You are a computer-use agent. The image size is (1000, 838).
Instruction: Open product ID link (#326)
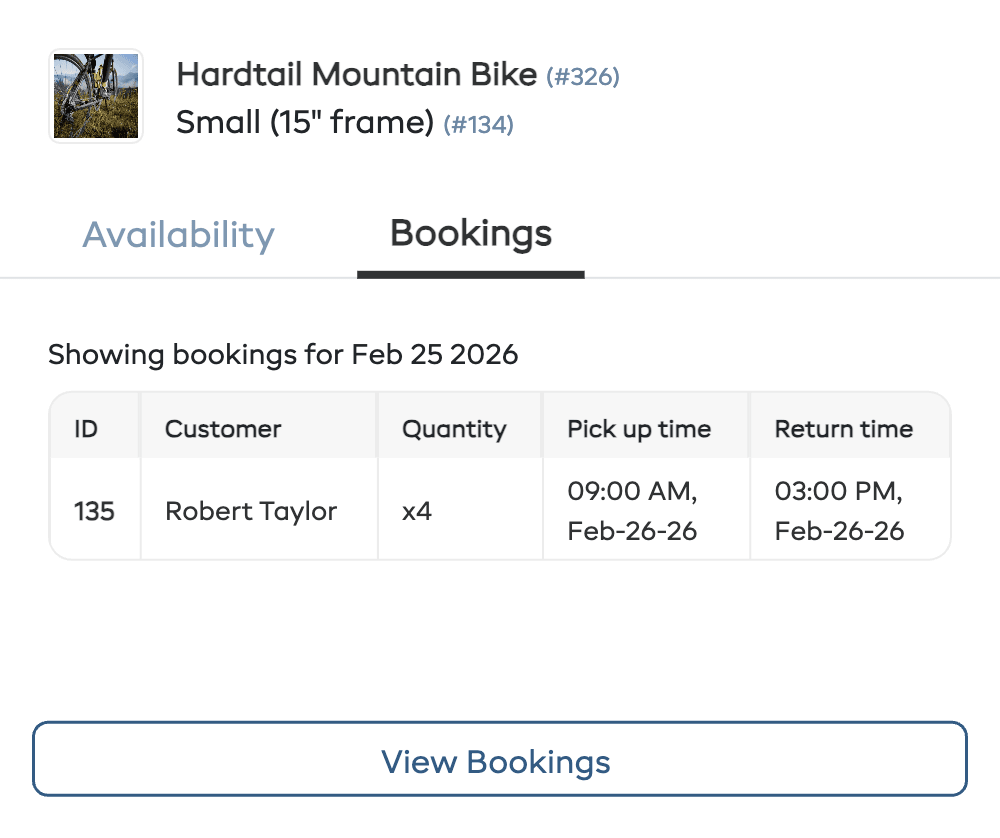(581, 76)
